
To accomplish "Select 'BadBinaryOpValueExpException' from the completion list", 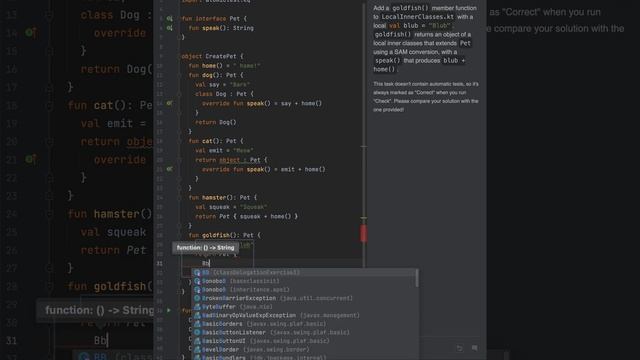I will [304, 315].
